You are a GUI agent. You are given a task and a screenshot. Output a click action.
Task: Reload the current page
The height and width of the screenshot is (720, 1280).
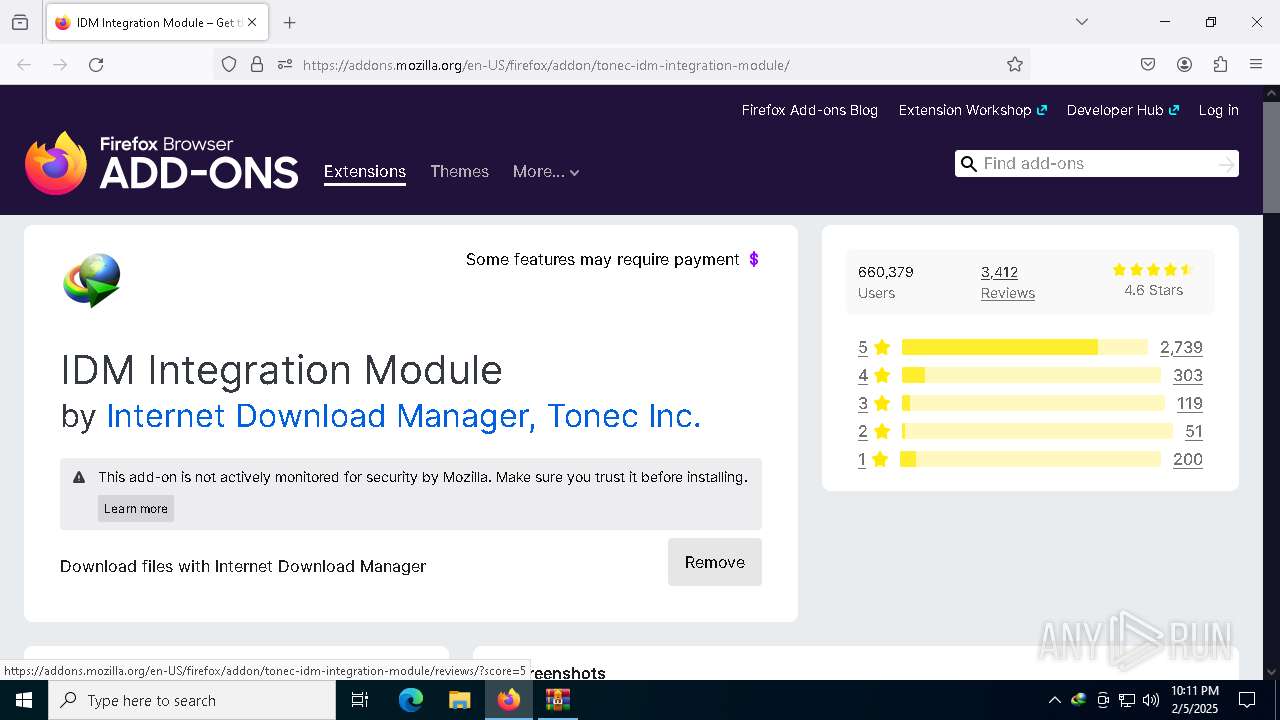pos(96,65)
